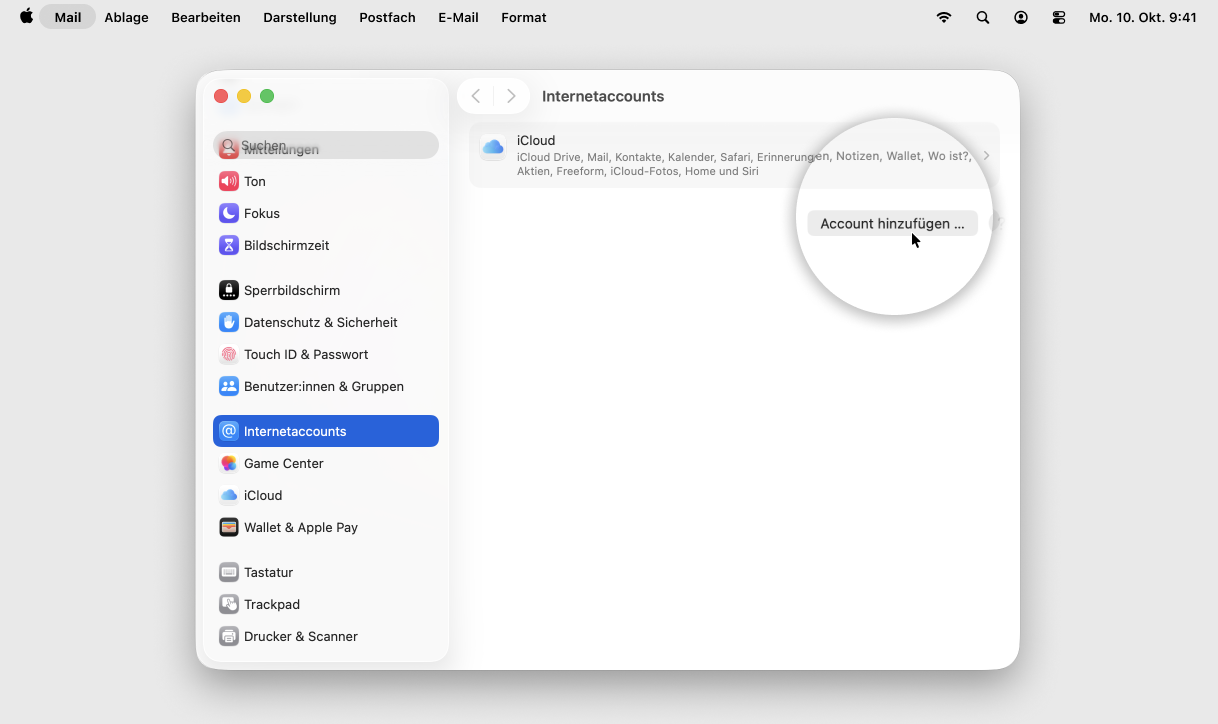Image resolution: width=1218 pixels, height=724 pixels.
Task: Go forward with the right chevron
Action: (x=511, y=96)
